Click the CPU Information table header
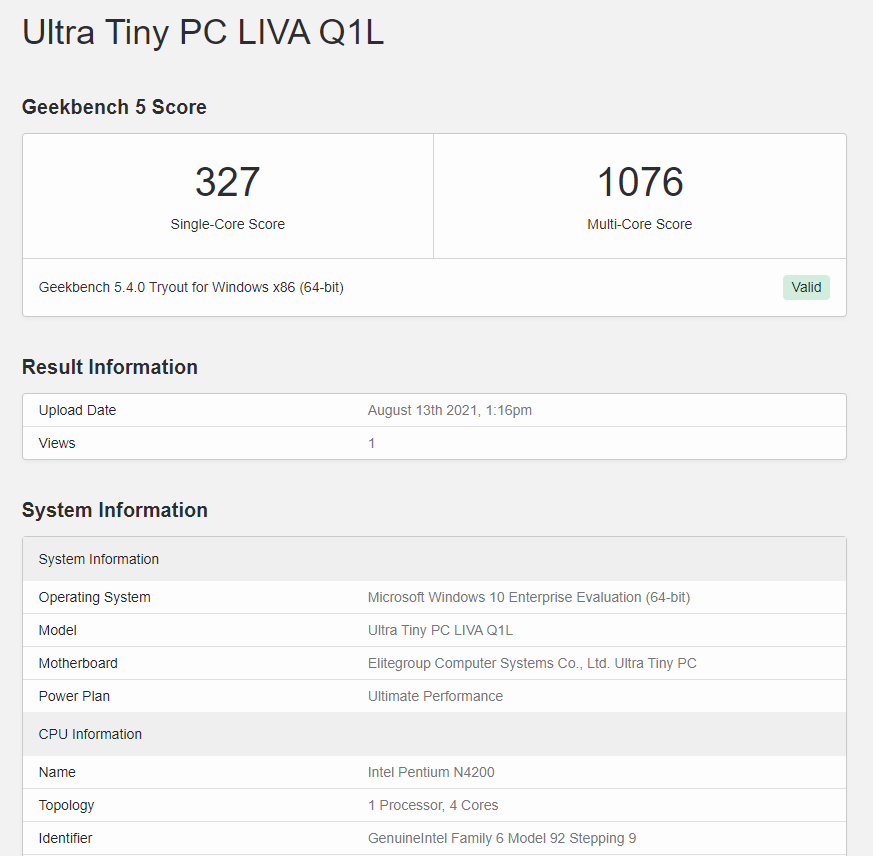 434,734
